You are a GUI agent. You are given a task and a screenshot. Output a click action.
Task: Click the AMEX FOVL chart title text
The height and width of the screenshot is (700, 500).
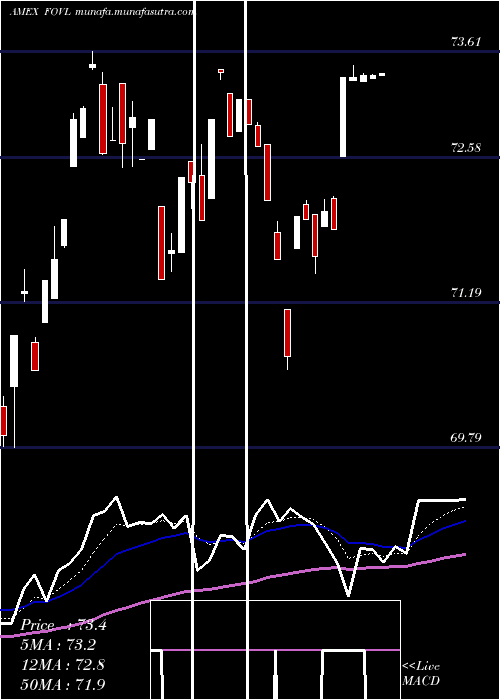click(x=101, y=12)
